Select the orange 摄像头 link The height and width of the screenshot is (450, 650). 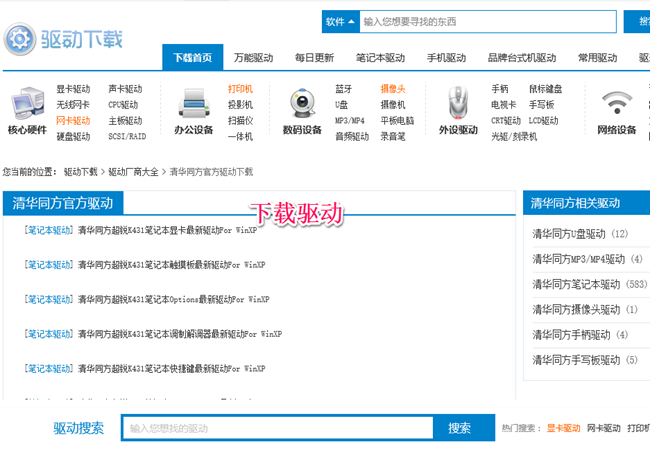coord(393,89)
